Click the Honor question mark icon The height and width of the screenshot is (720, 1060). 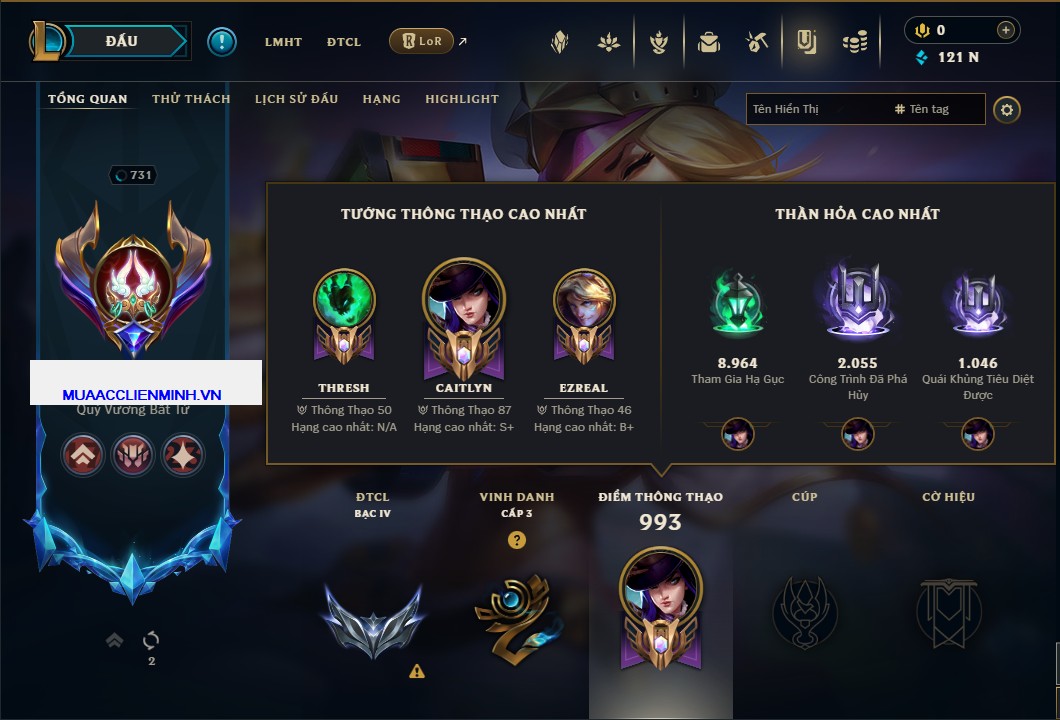[516, 539]
